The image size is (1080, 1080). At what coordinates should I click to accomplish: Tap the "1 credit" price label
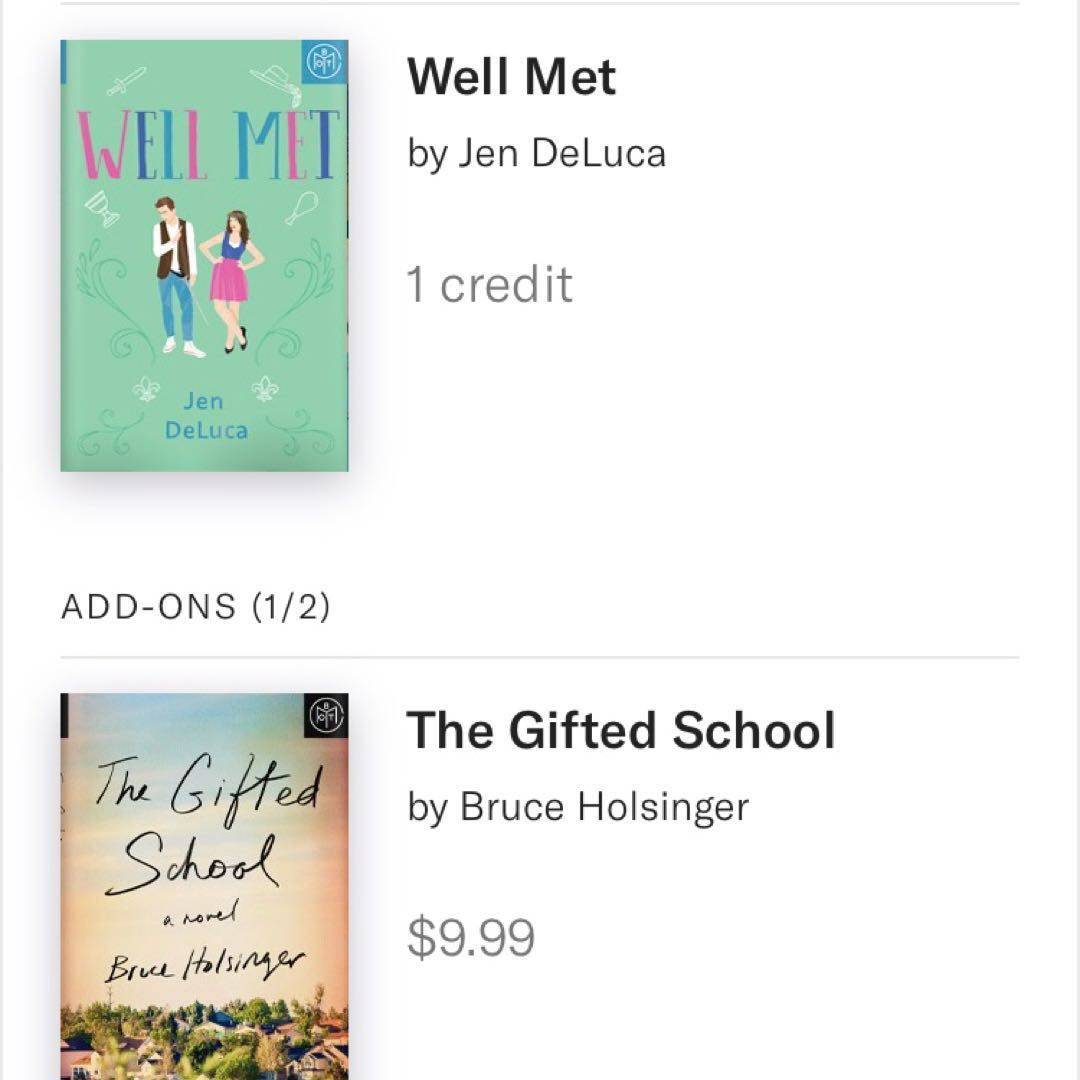[x=489, y=285]
